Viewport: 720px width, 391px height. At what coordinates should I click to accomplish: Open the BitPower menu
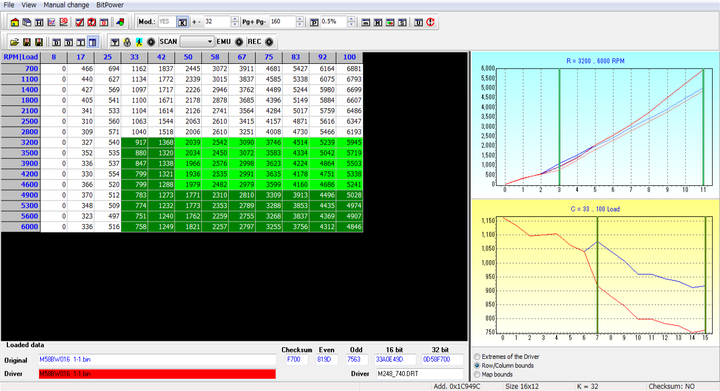(x=110, y=5)
